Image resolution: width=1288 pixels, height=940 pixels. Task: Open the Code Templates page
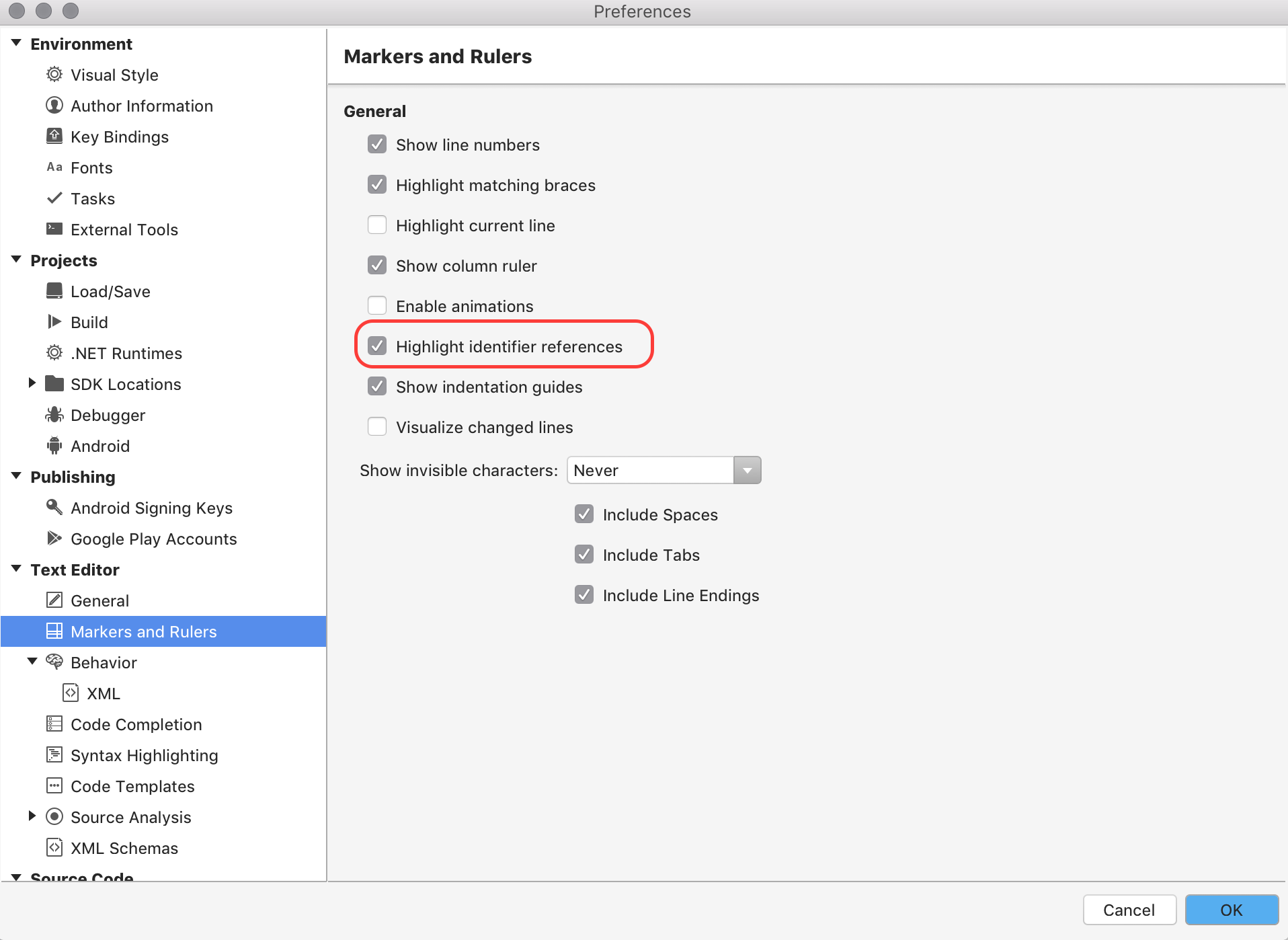point(132,786)
